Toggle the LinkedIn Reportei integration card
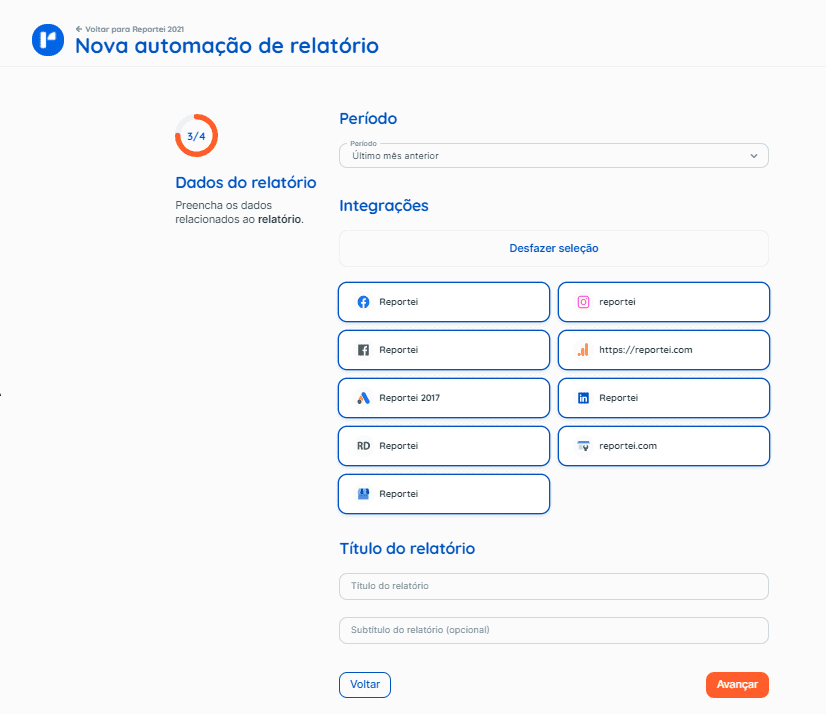Screen dimensions: 826x714 (664, 398)
